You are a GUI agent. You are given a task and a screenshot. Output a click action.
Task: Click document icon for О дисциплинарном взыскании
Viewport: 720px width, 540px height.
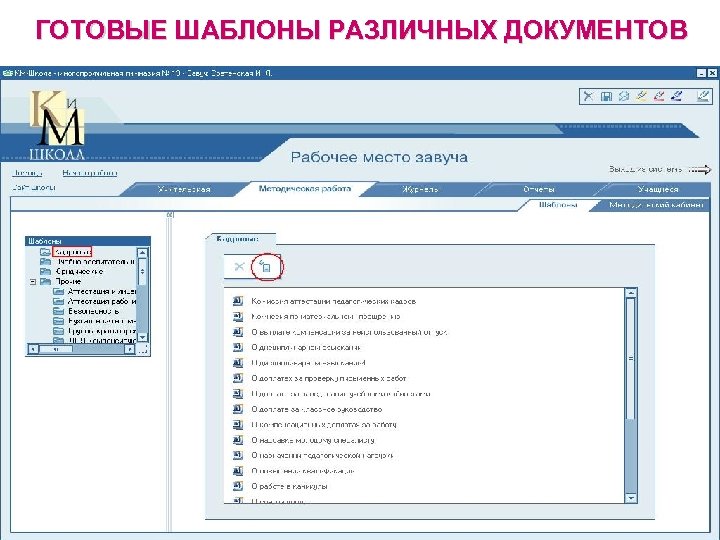point(237,347)
